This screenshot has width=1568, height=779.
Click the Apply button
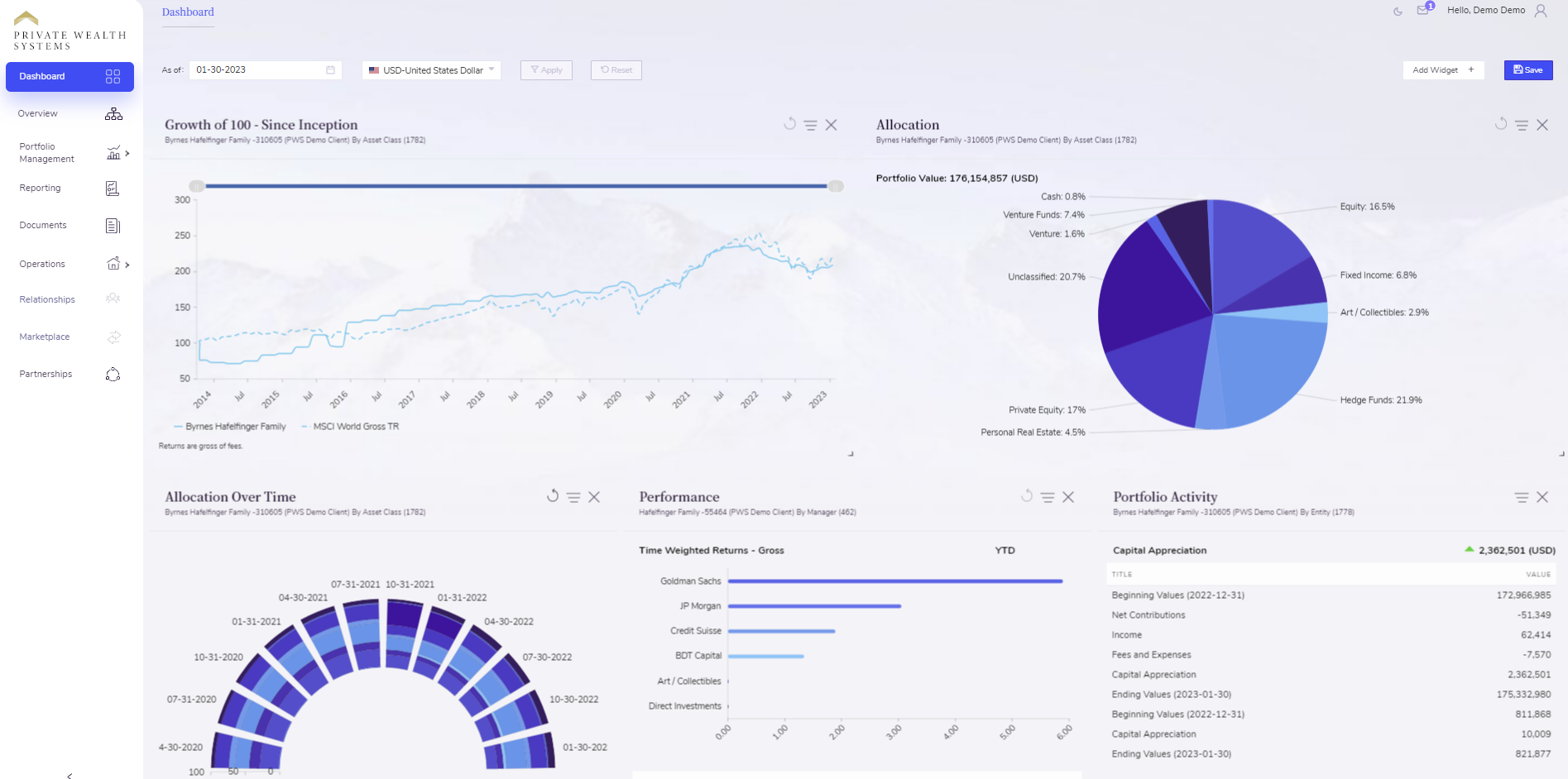point(545,70)
